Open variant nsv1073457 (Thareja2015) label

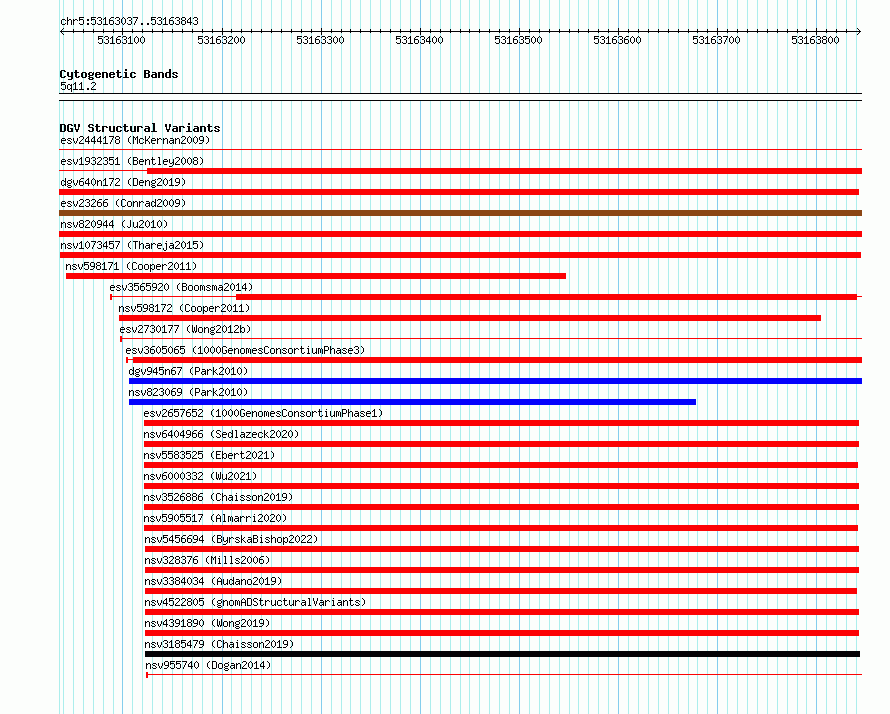click(132, 245)
